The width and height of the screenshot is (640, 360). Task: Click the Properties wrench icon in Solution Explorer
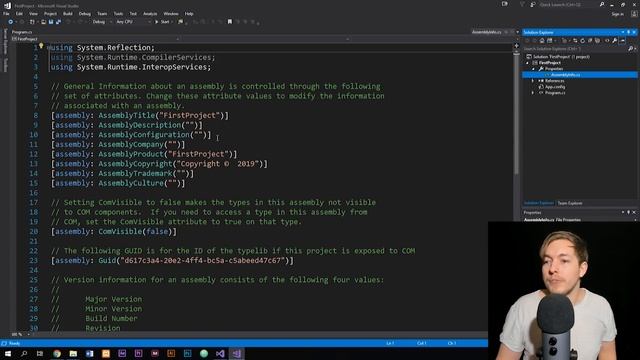[615, 40]
